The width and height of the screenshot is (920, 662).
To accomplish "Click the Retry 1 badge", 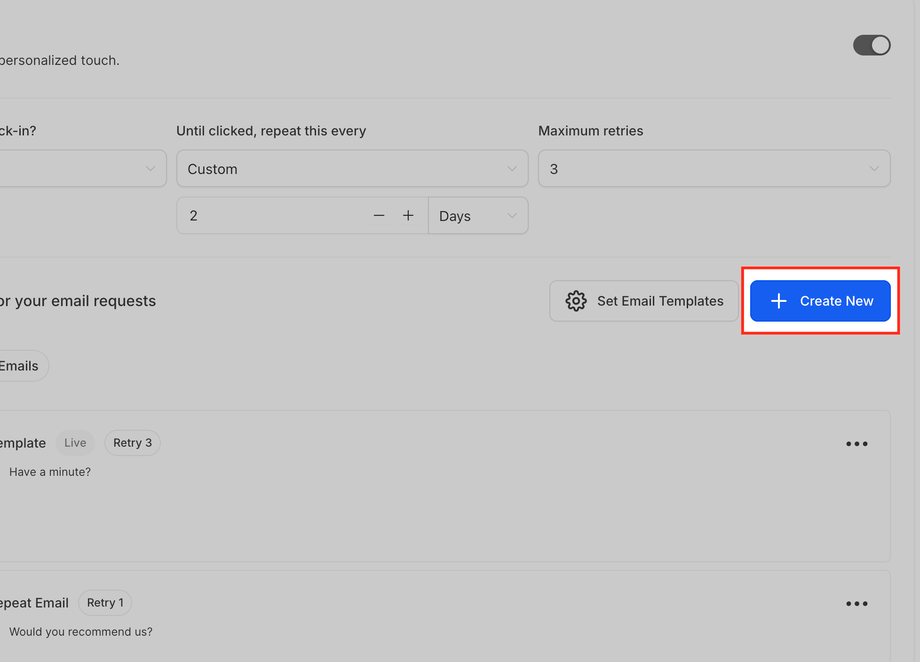I will coord(105,603).
